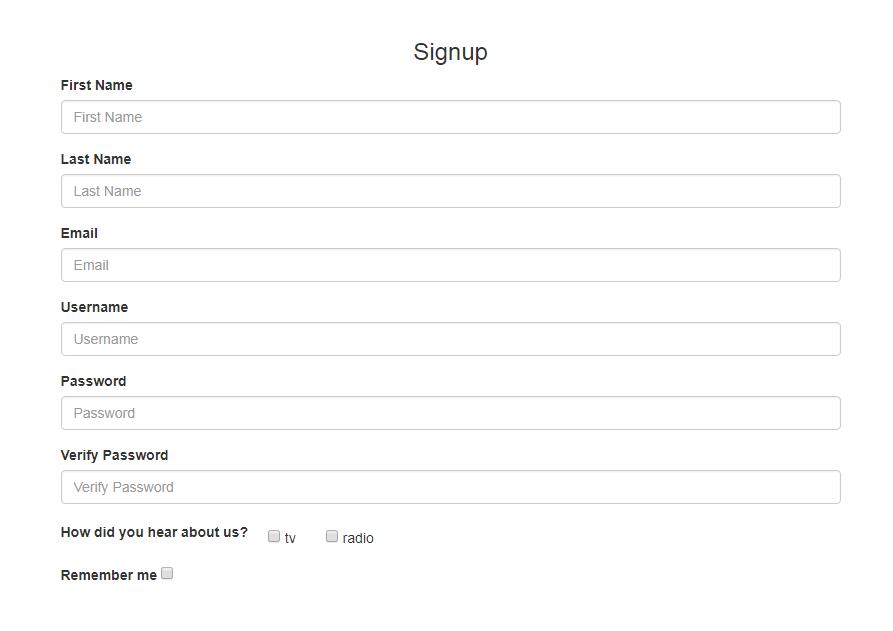Click the First Name input field
The image size is (893, 631).
tap(450, 117)
